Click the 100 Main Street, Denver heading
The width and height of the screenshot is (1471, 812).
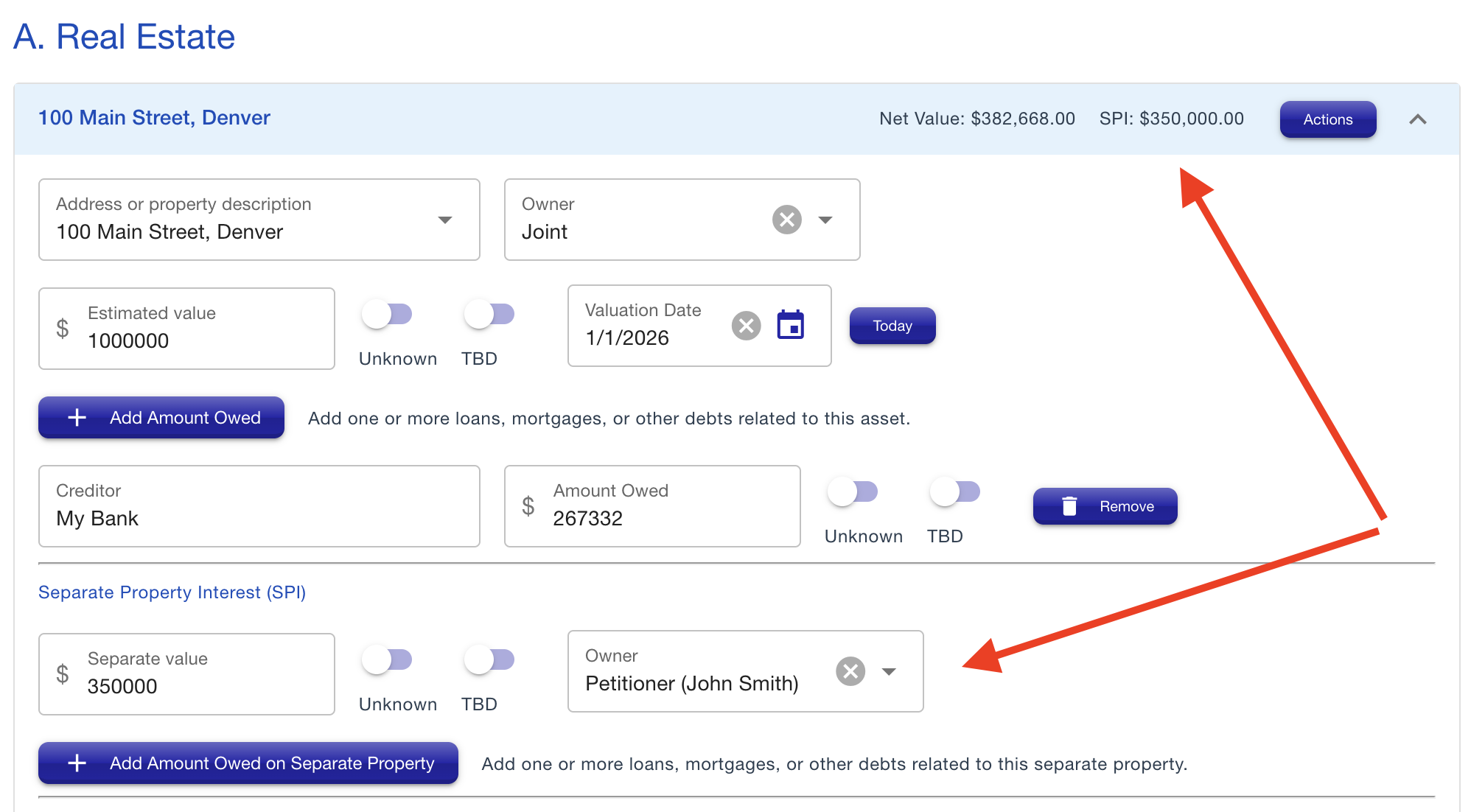(x=154, y=118)
